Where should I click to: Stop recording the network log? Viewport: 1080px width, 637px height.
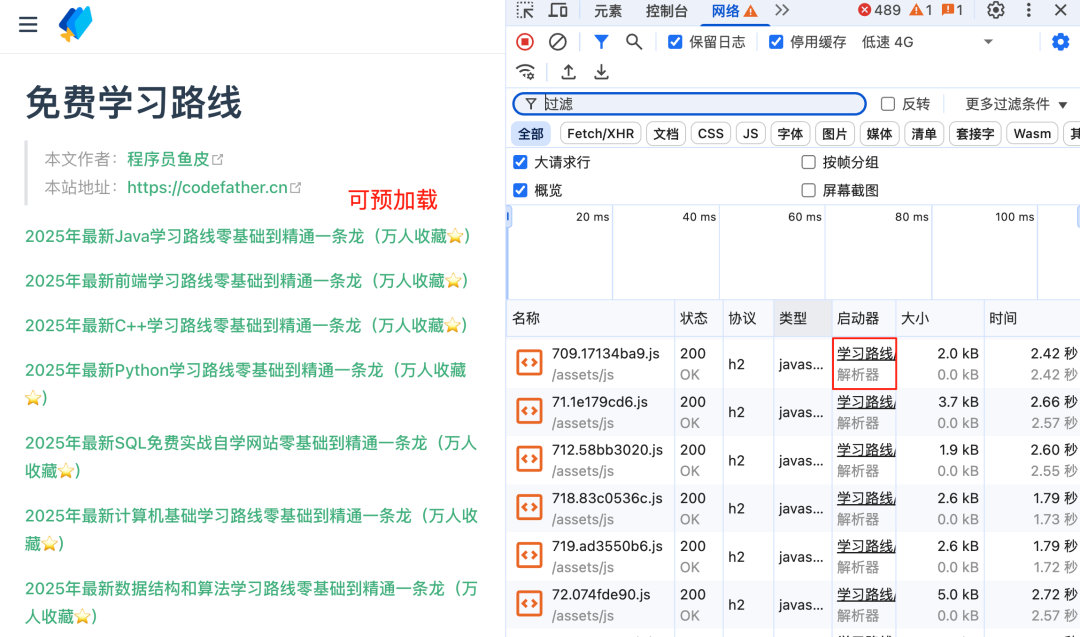[524, 42]
